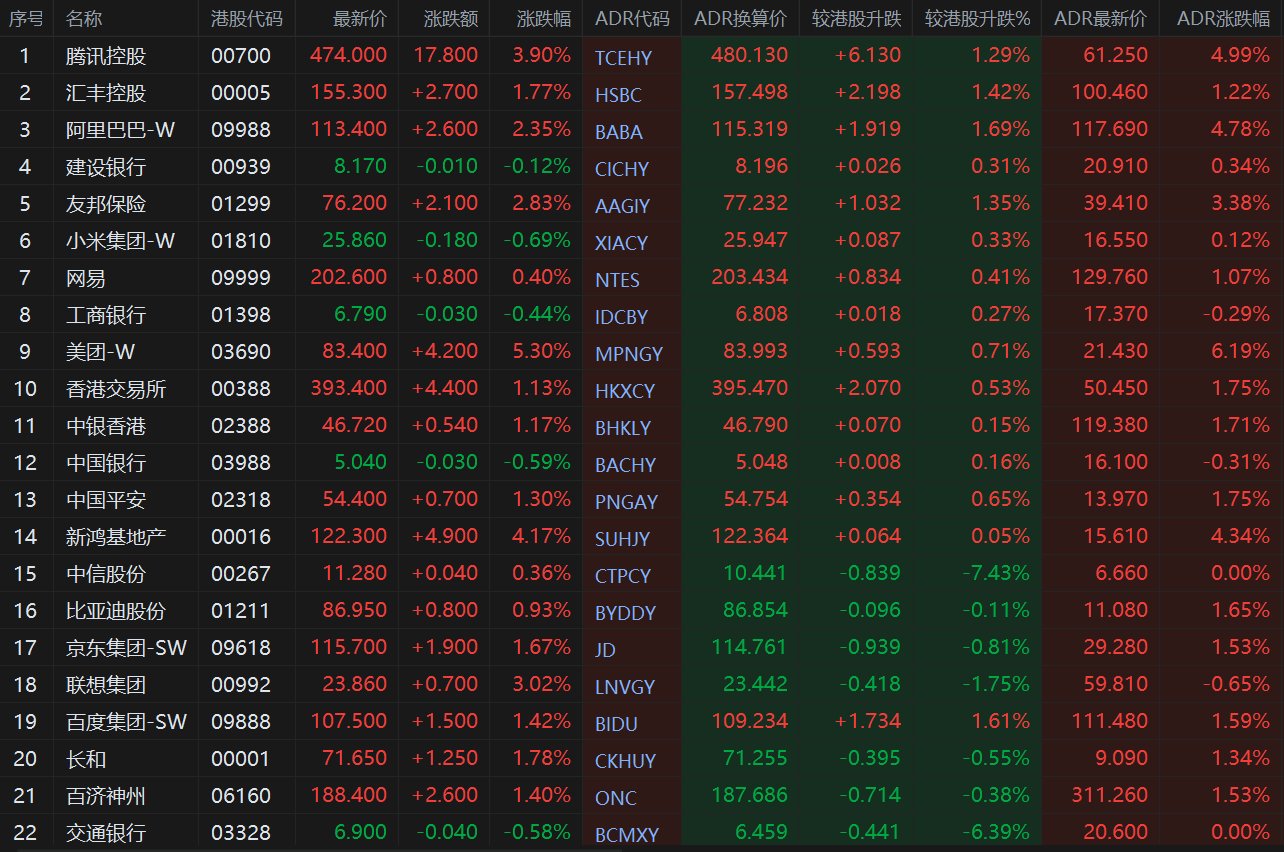Click the BYDDY ADR code
The width and height of the screenshot is (1284, 852).
625,613
